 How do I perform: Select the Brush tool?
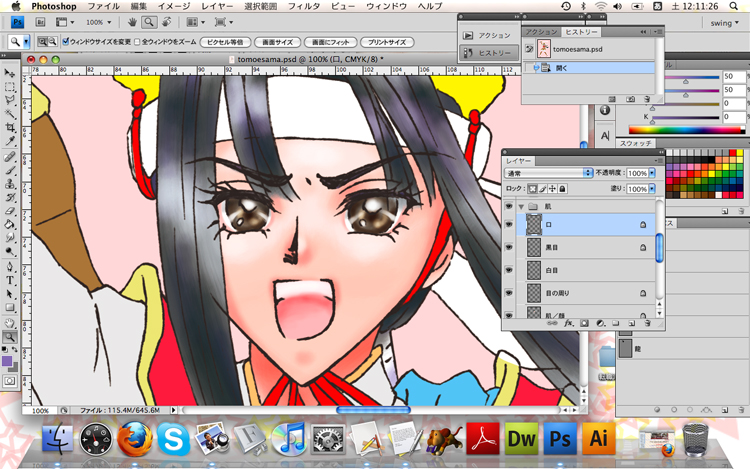click(10, 170)
